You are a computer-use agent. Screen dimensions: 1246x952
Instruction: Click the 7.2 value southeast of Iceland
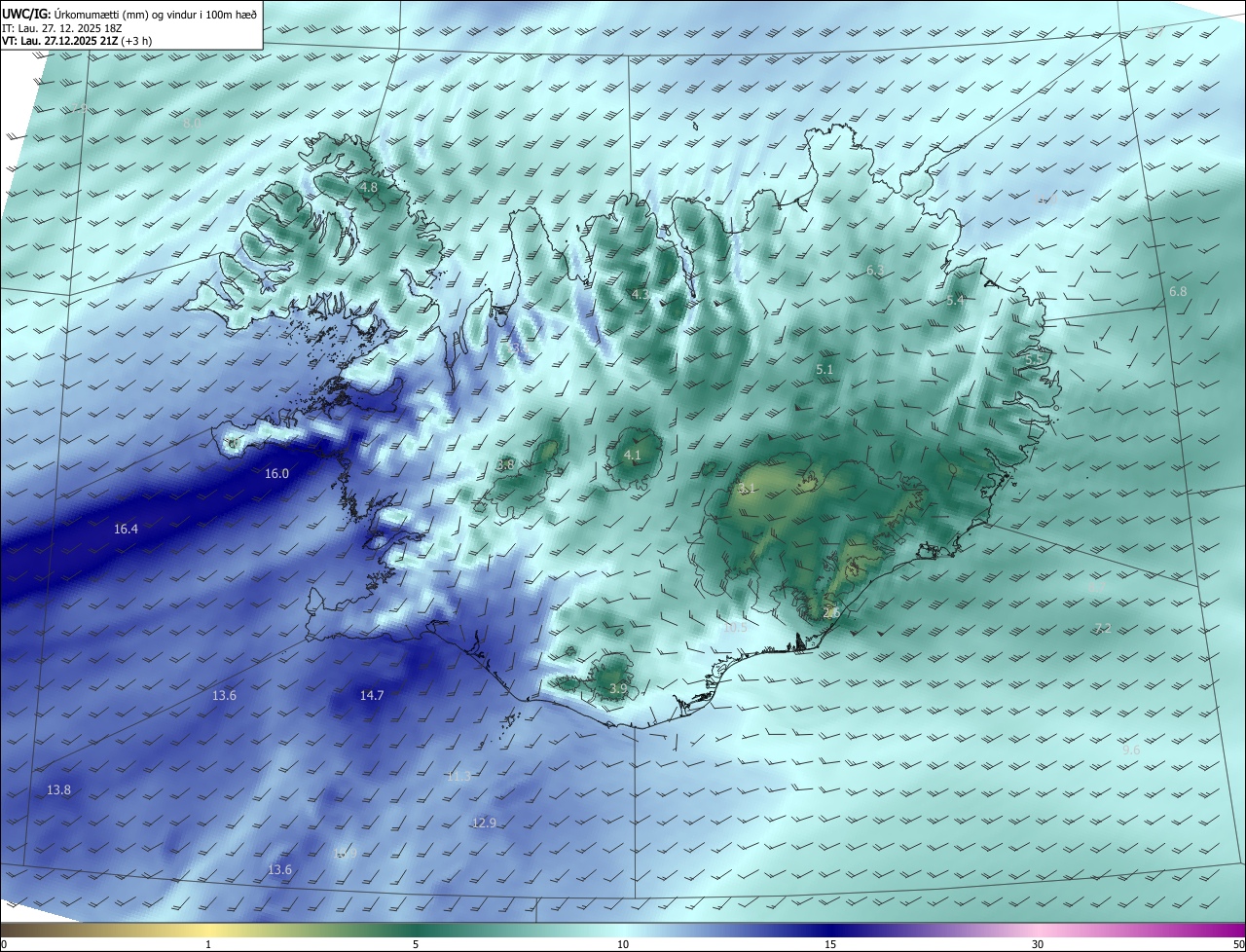pos(1103,629)
